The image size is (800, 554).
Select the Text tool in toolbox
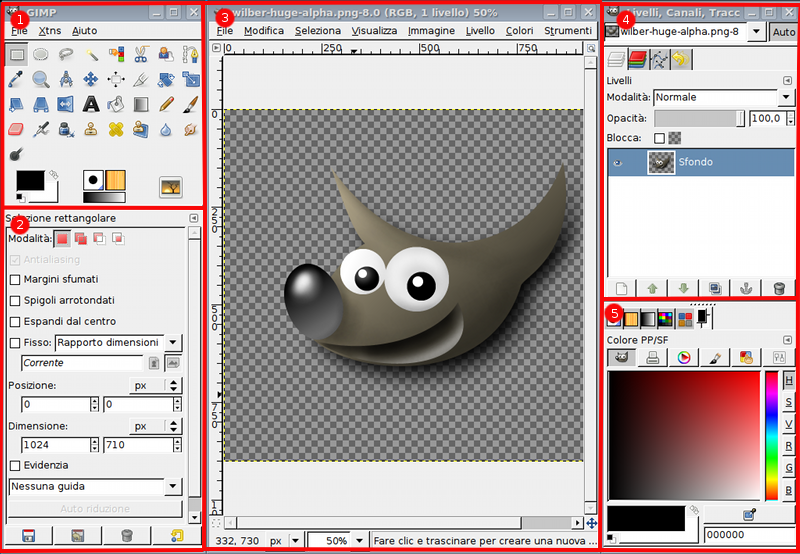click(x=91, y=103)
